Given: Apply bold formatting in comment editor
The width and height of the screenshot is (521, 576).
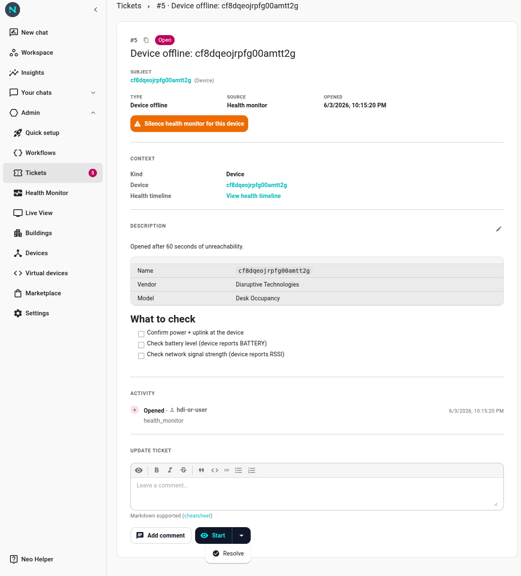Looking at the screenshot, I should 157,470.
